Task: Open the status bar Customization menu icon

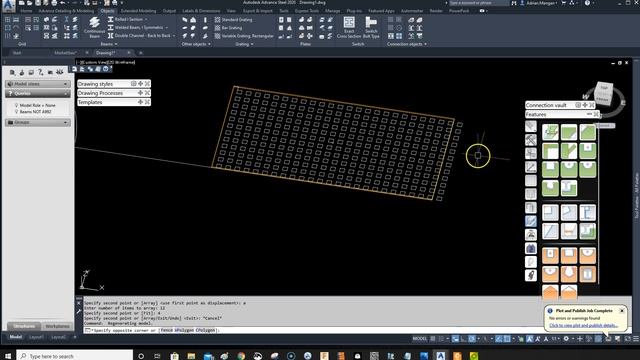Action: [636, 339]
